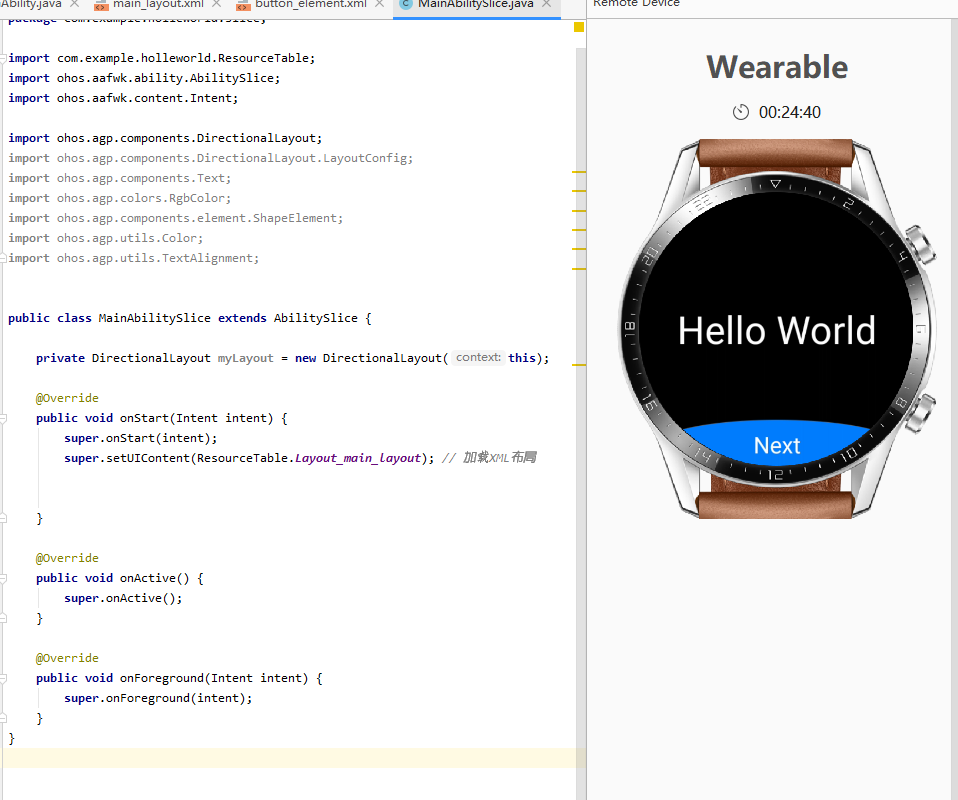This screenshot has width=958, height=800.
Task: Click the onForeground method name
Action: (x=161, y=678)
